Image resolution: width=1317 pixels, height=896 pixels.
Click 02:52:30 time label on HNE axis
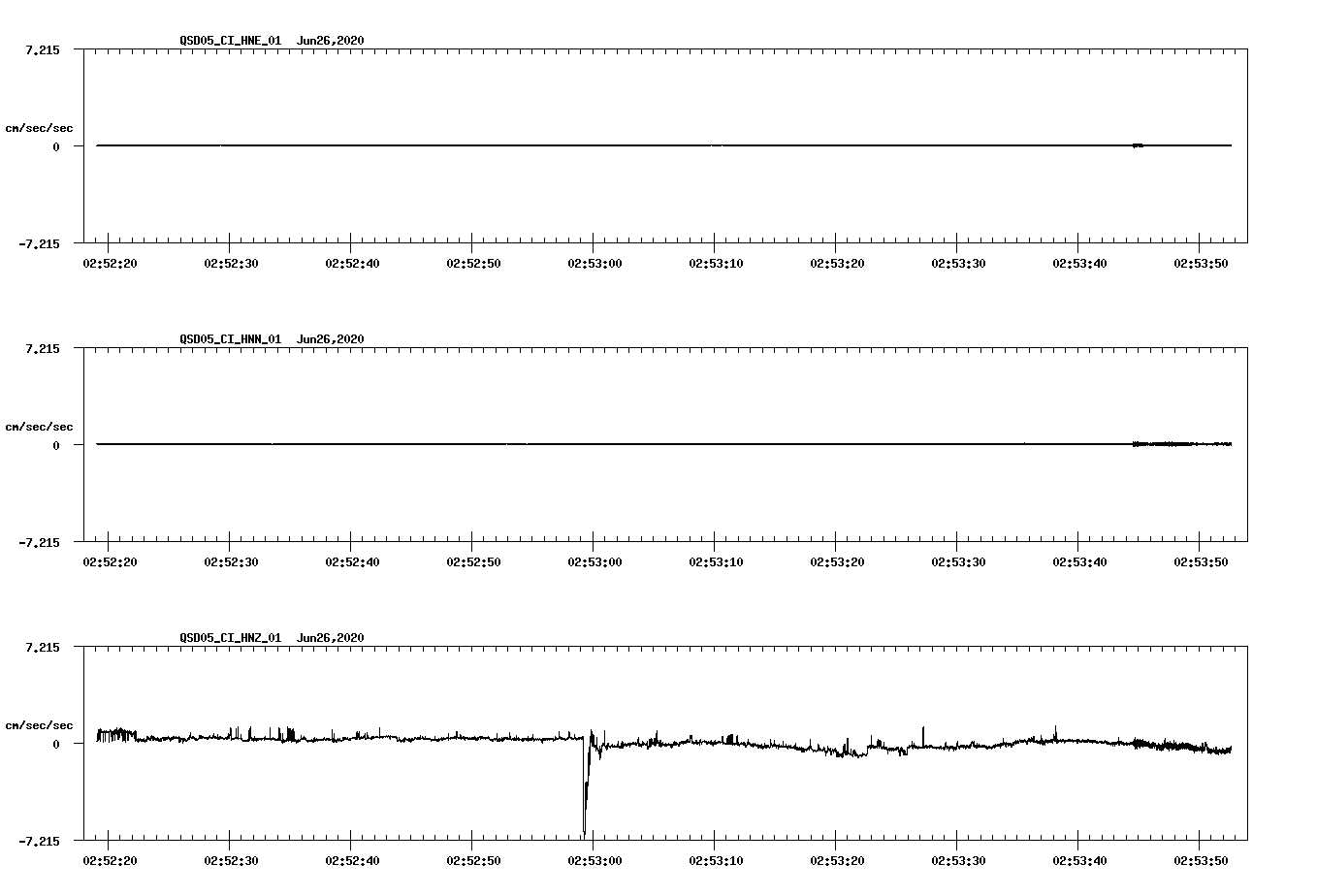click(231, 264)
